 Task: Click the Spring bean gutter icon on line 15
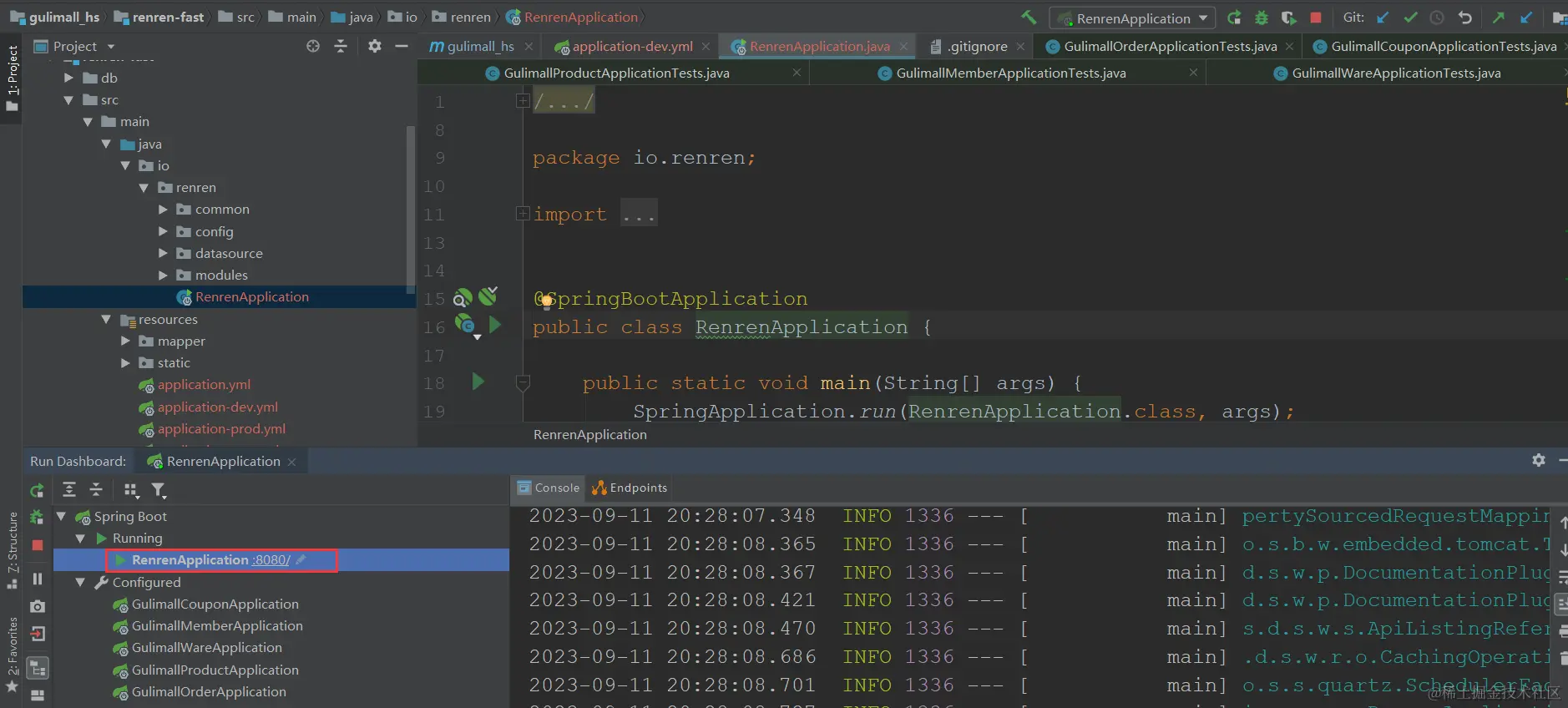pyautogui.click(x=462, y=298)
